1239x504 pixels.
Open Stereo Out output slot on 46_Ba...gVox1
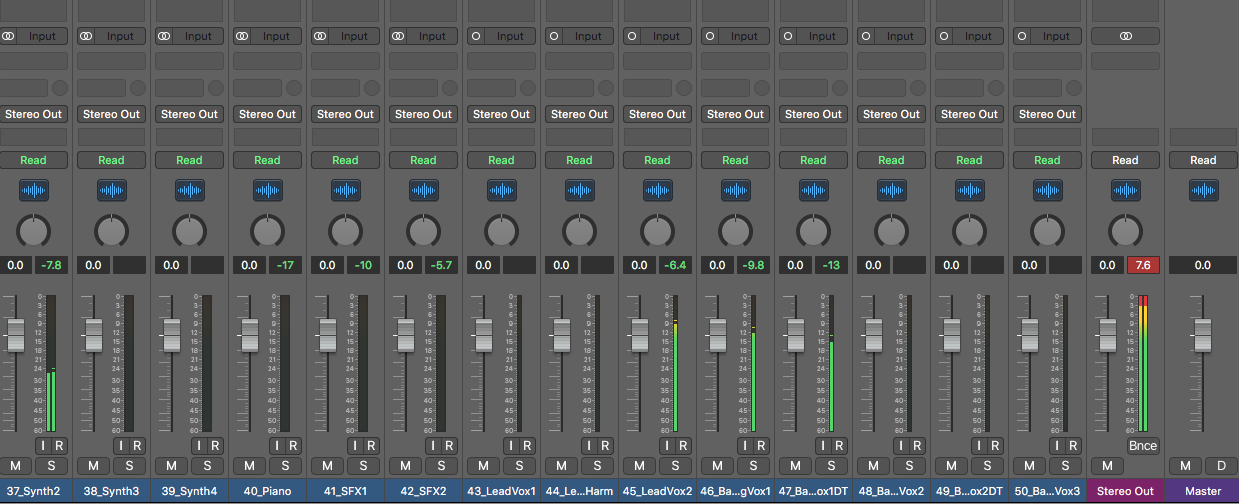coord(735,114)
